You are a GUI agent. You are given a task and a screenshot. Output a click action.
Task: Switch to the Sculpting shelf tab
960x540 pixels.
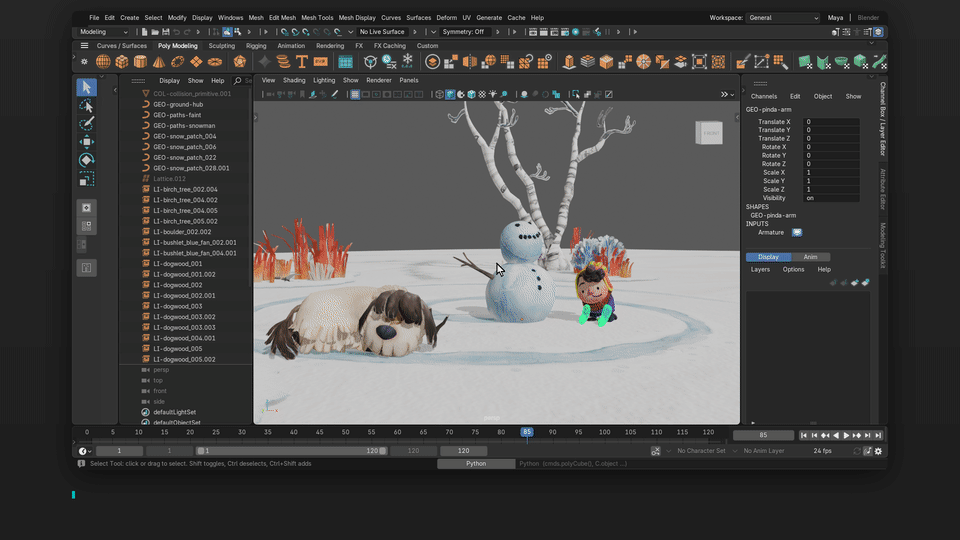(222, 46)
